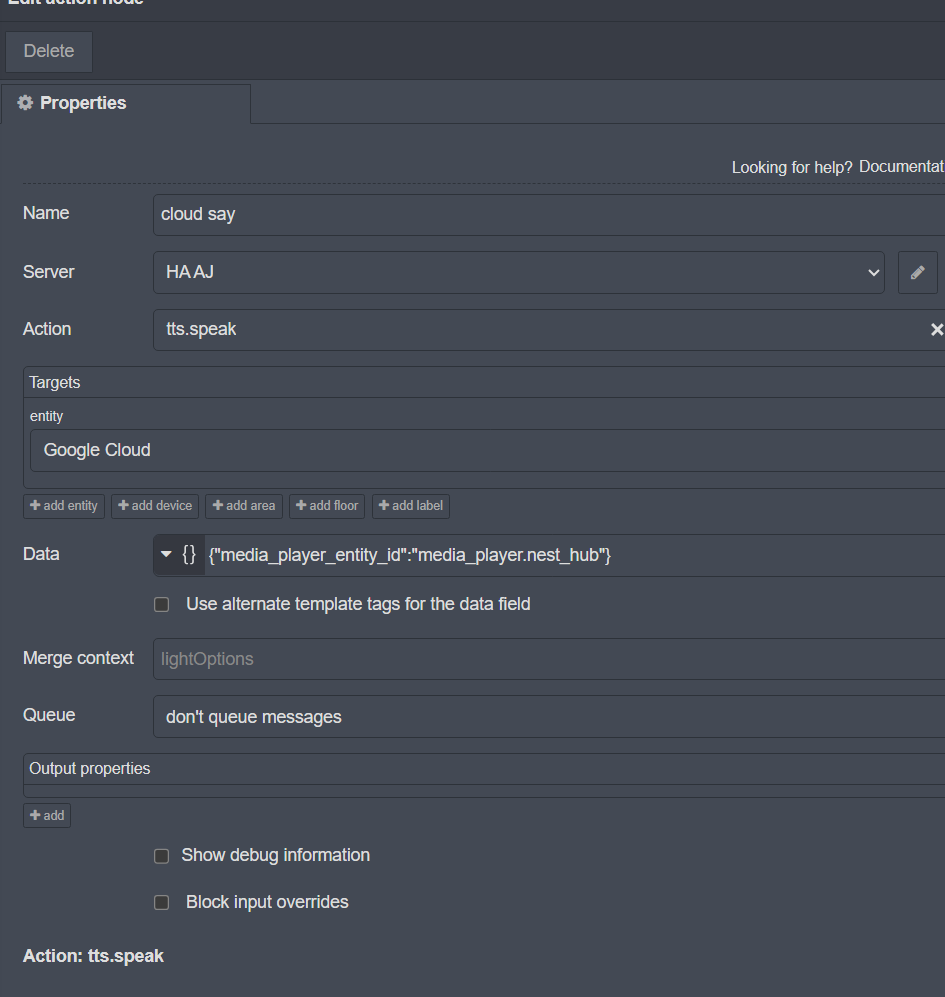Toggle Show debug information checkbox
The height and width of the screenshot is (997, 945).
161,856
